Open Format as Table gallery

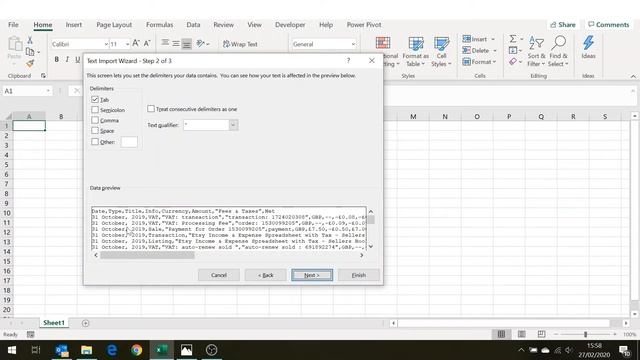tap(416, 51)
